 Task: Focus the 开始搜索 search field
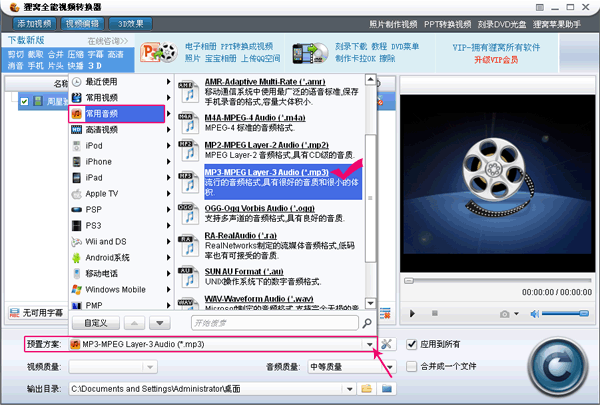click(x=275, y=323)
